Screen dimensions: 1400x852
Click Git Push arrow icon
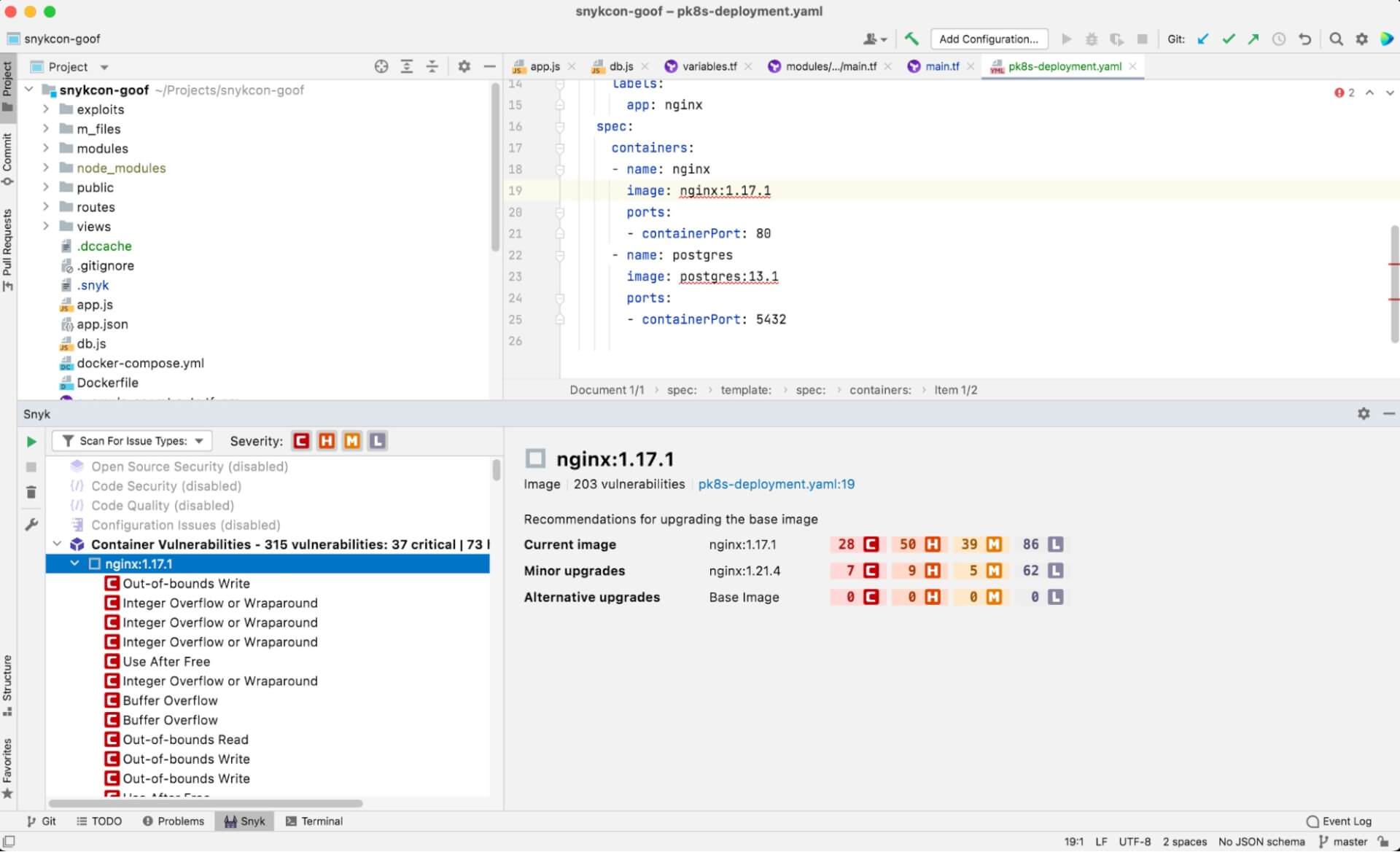tap(1253, 39)
